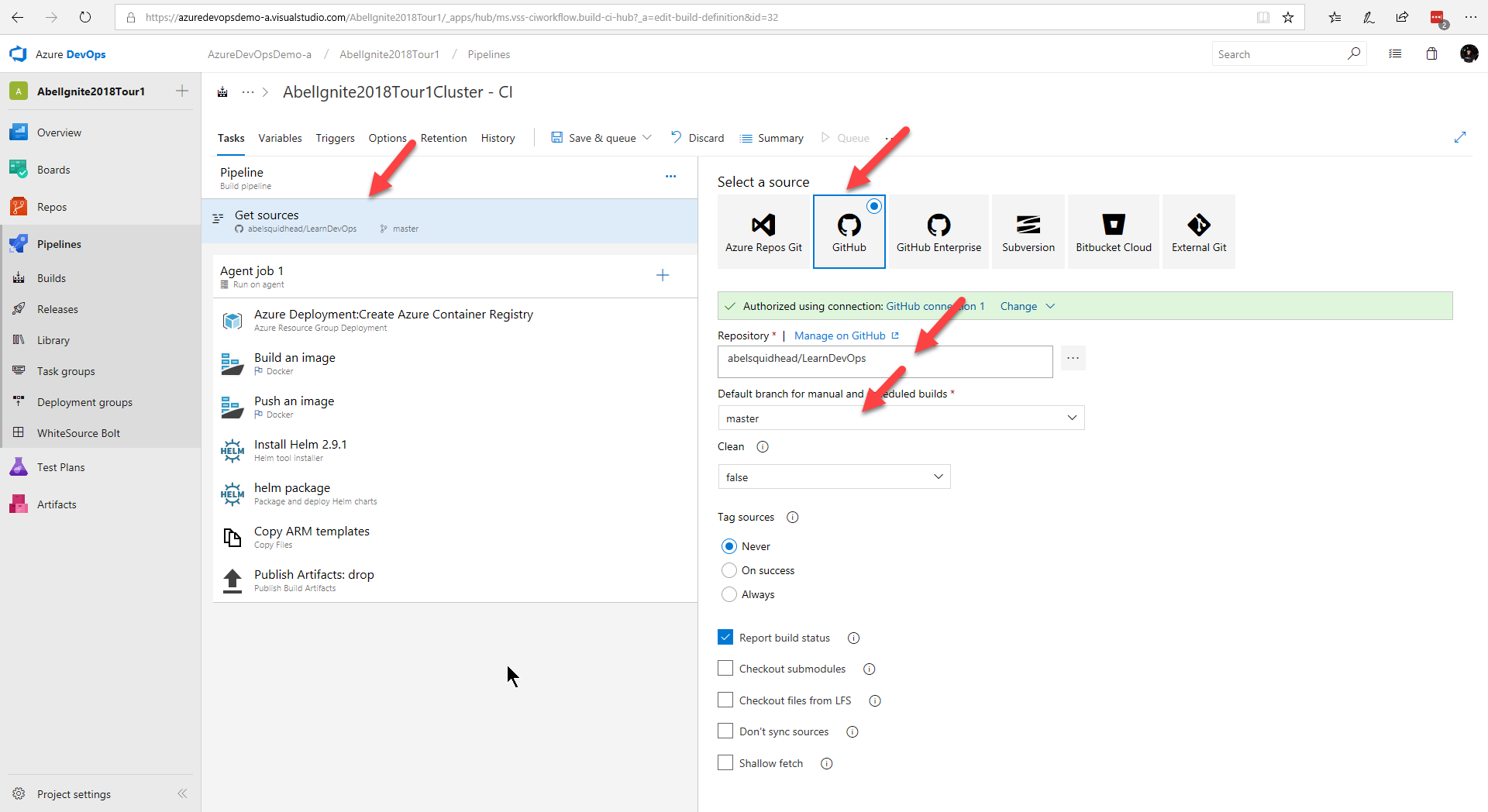Open Test Plans in sidebar
This screenshot has width=1488, height=812.
pos(60,467)
